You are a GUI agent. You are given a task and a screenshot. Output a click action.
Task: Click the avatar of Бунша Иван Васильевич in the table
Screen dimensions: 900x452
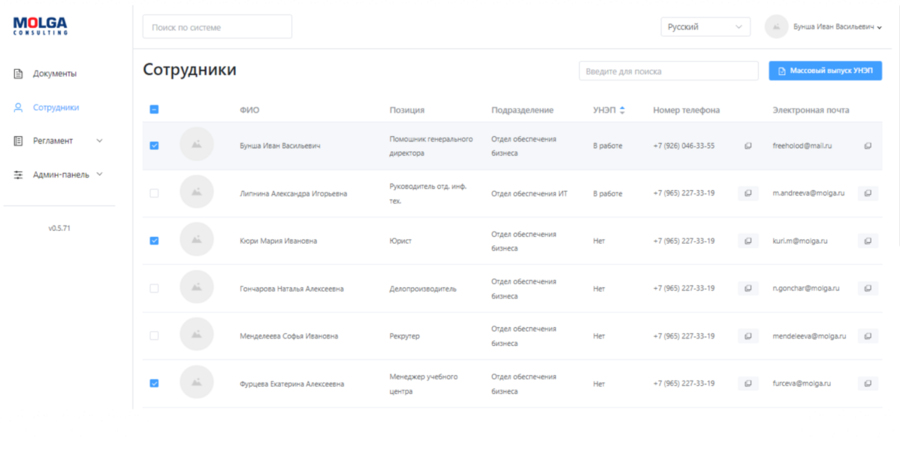coord(196,144)
